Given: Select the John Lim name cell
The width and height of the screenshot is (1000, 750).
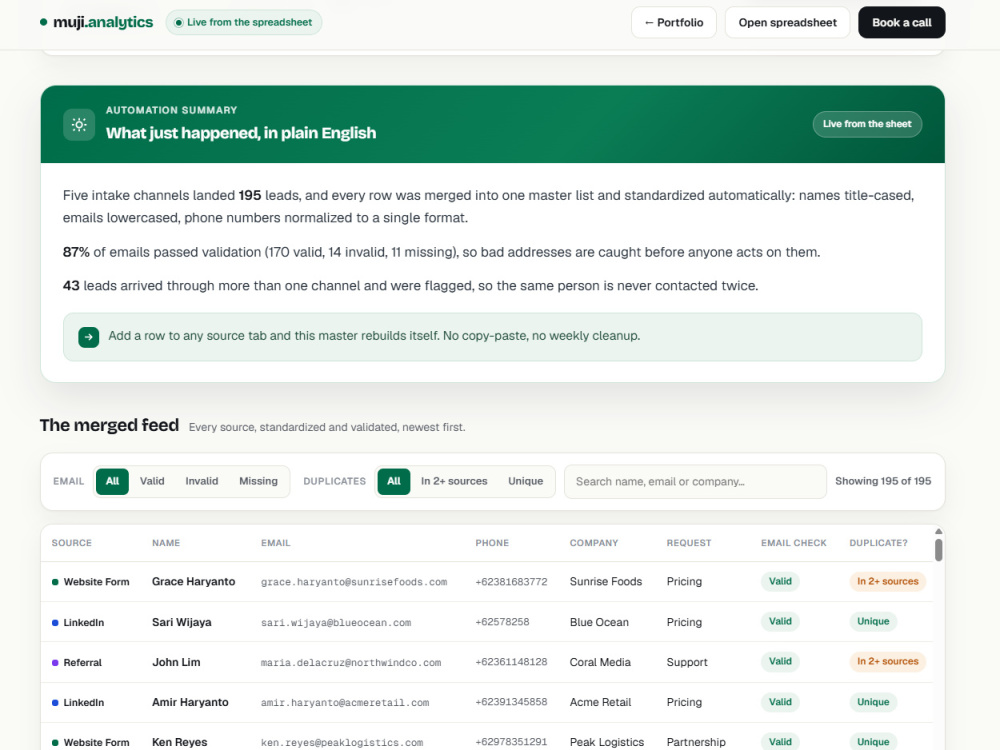Looking at the screenshot, I should tap(176, 663).
